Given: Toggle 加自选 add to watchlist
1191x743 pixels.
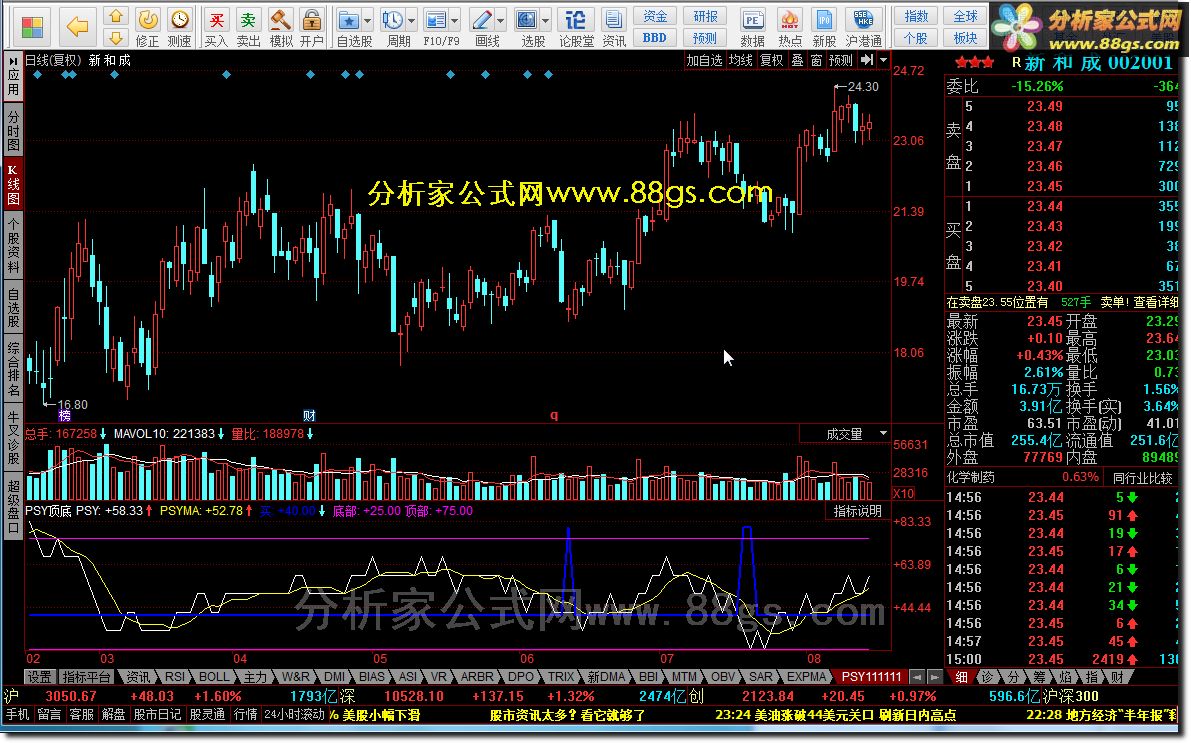Looking at the screenshot, I should pos(704,60).
